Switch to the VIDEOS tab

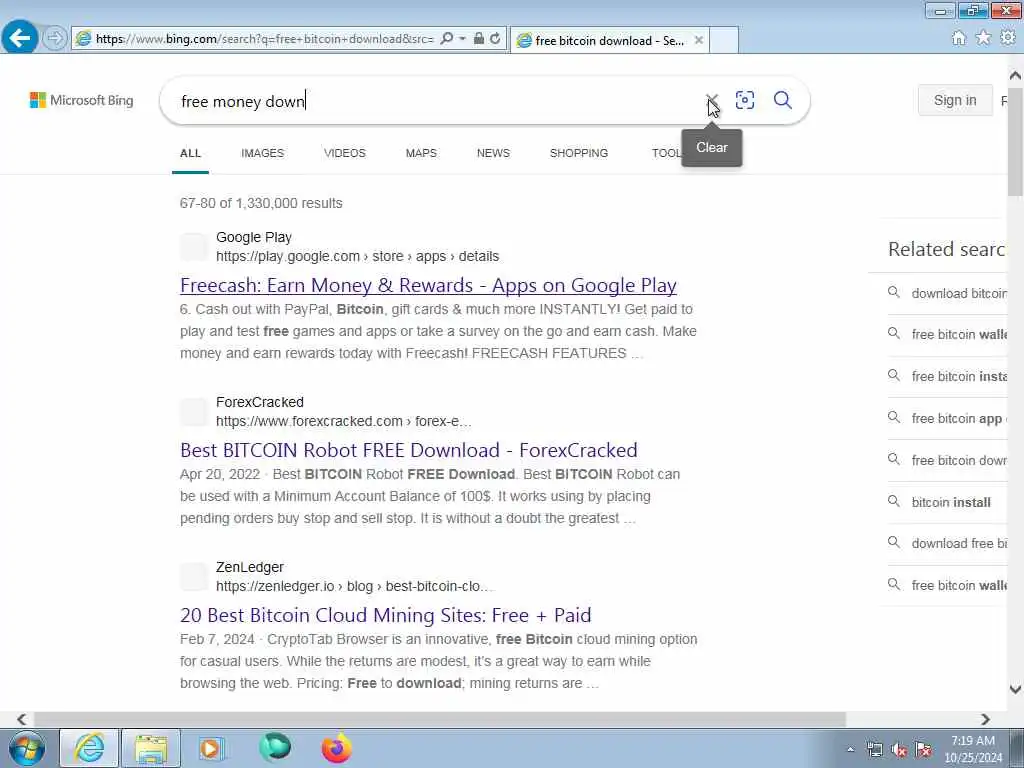pos(345,153)
